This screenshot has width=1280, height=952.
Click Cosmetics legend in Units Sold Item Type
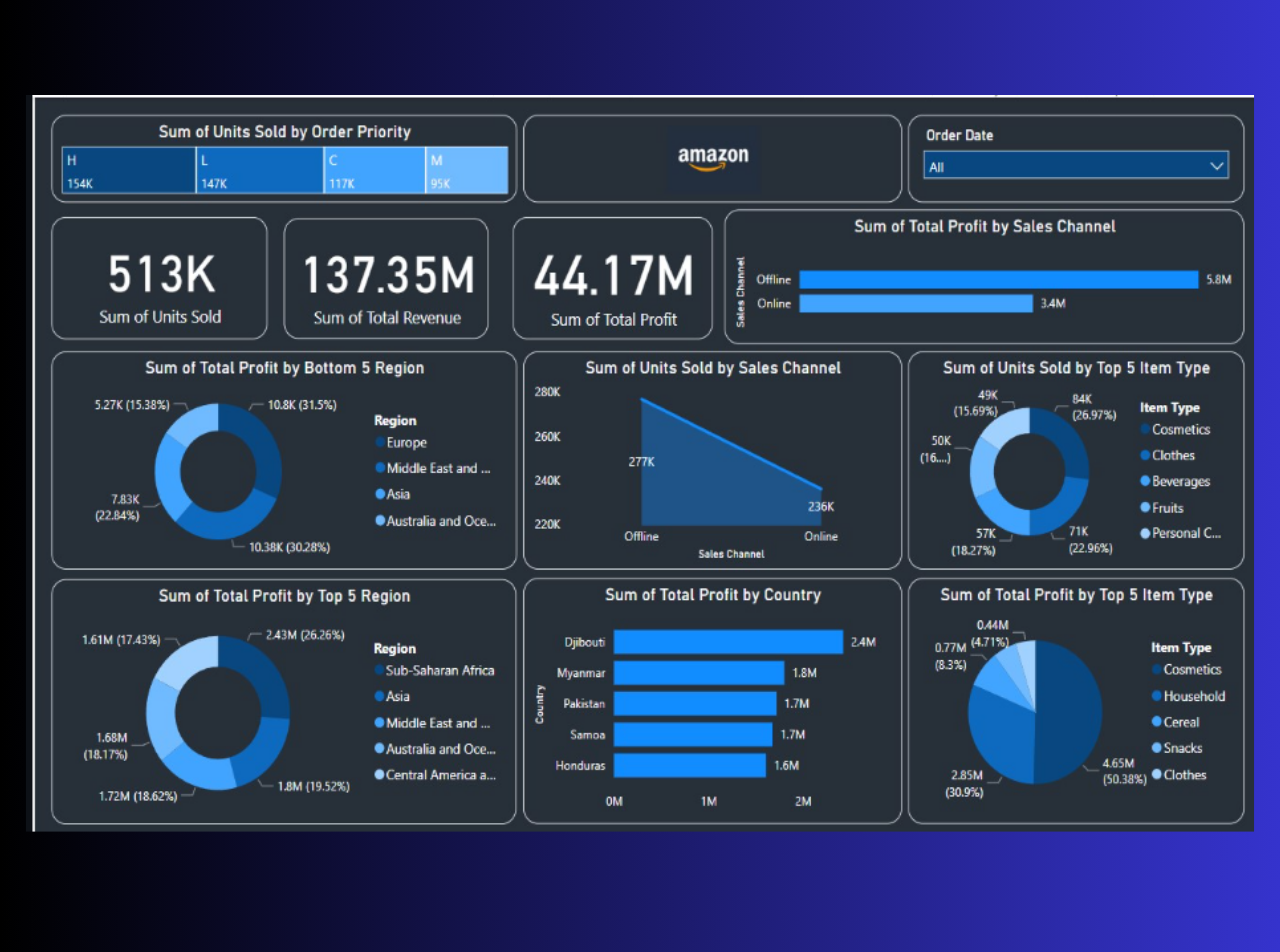1175,430
